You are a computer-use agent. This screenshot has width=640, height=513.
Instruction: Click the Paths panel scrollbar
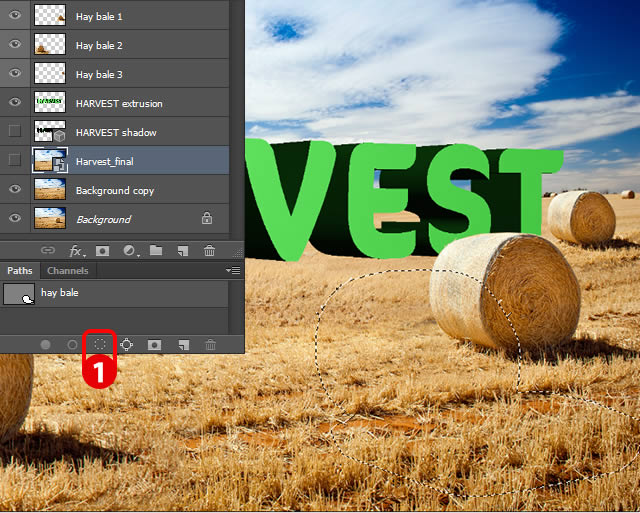(236, 307)
